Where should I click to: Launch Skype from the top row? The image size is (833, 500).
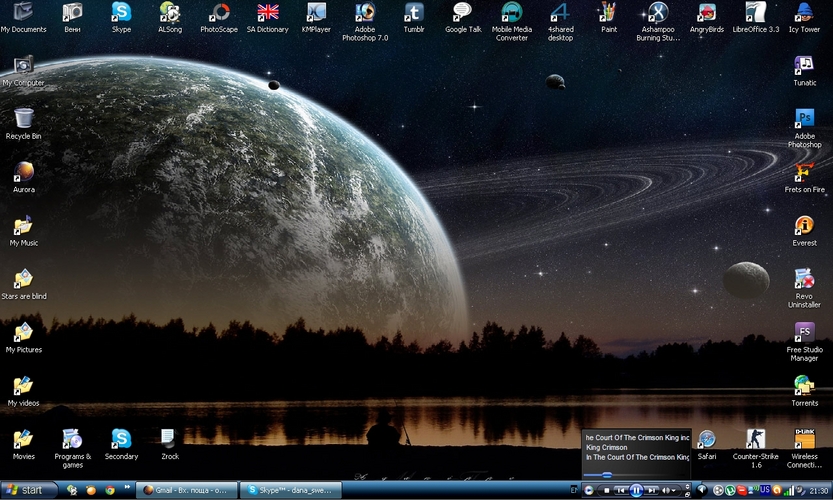tap(121, 18)
